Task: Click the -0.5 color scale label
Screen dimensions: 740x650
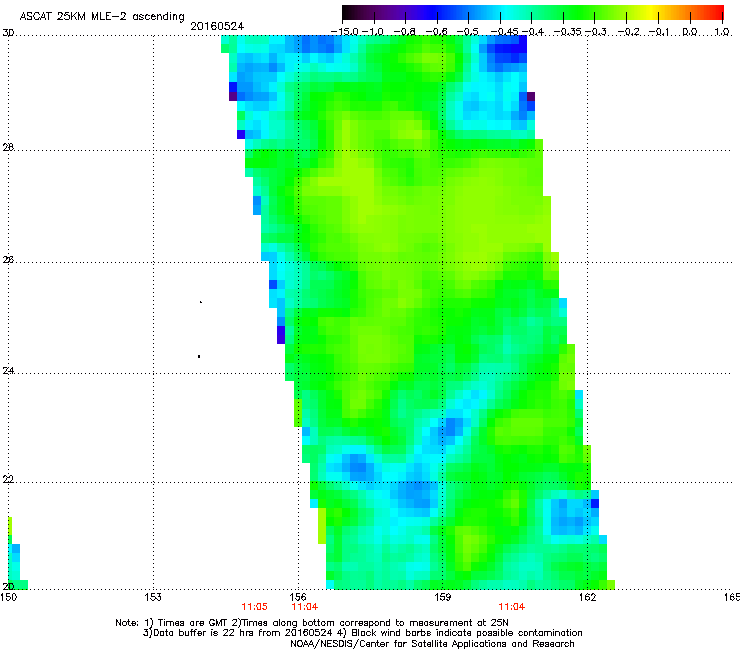Action: click(468, 32)
